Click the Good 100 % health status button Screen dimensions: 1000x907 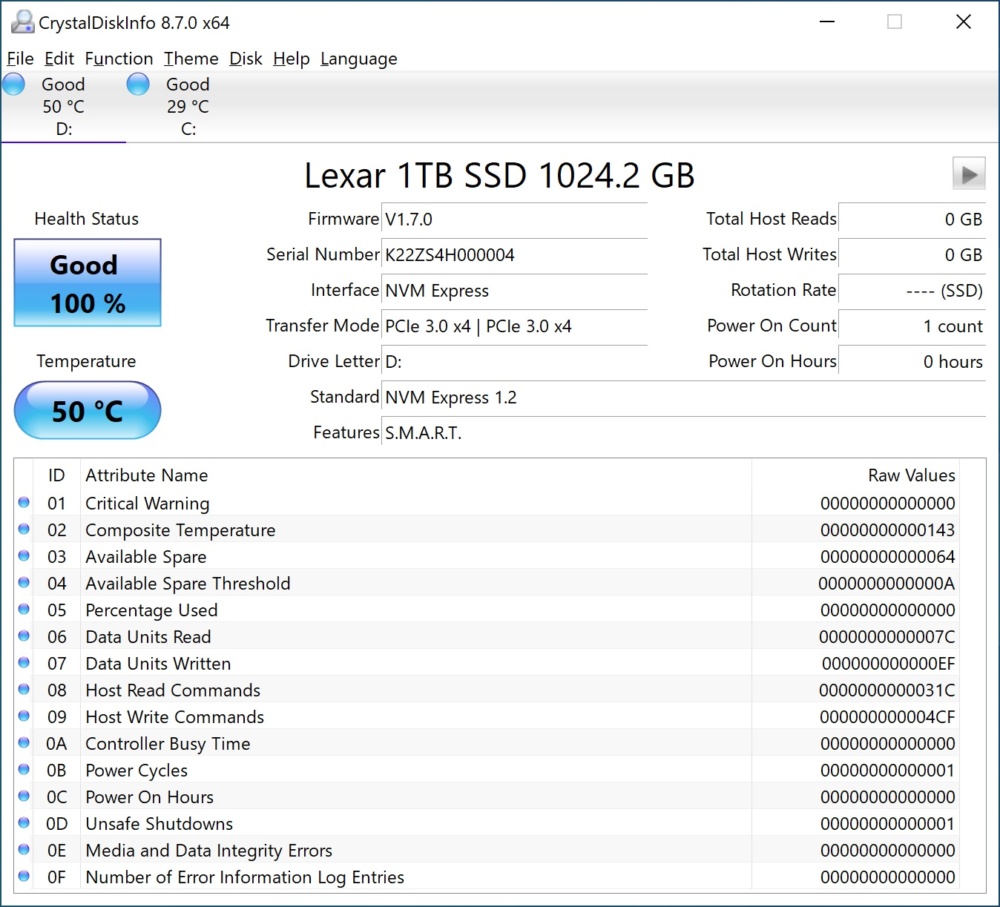(87, 283)
